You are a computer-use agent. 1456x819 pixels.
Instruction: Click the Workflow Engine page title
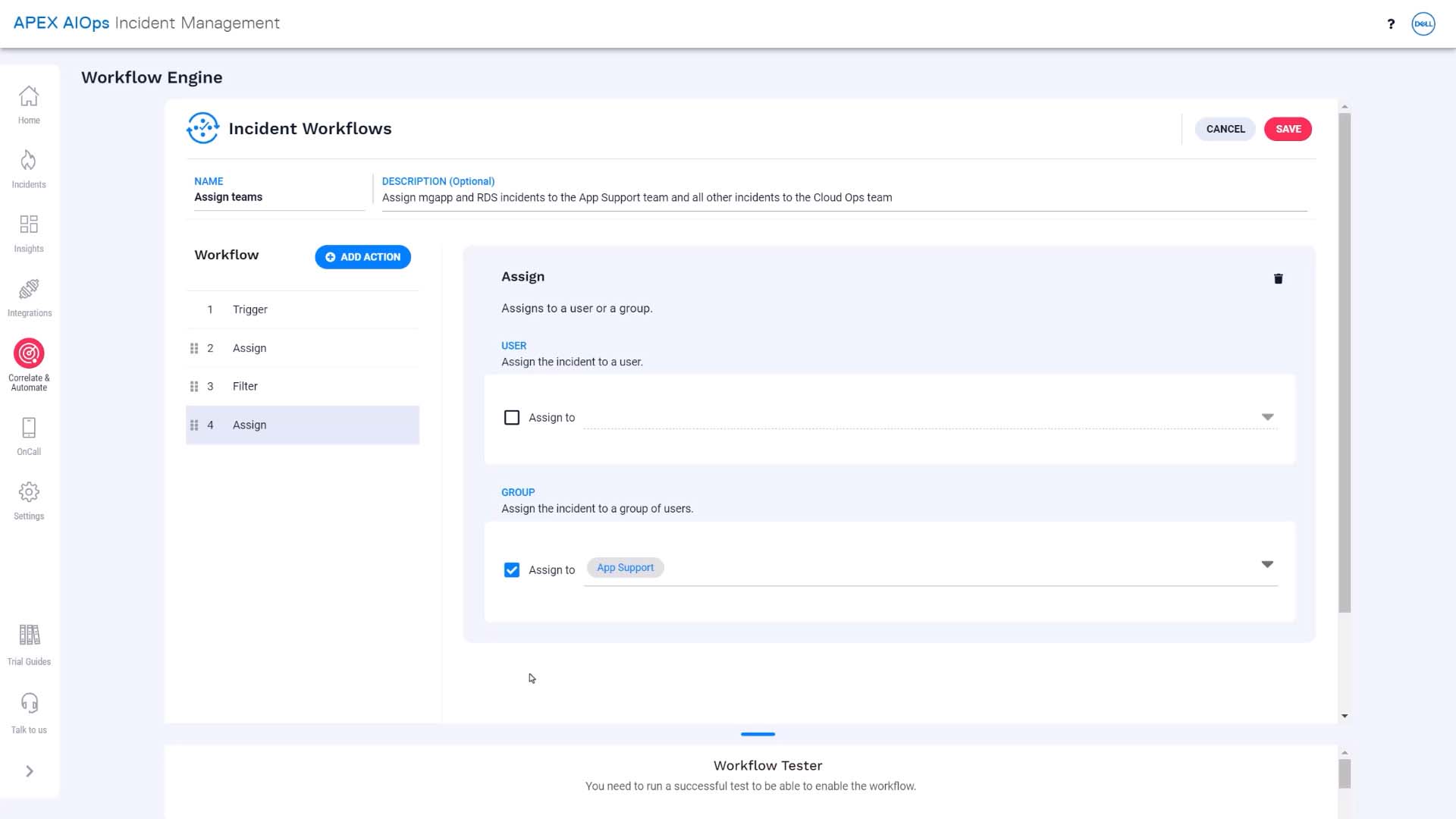152,77
